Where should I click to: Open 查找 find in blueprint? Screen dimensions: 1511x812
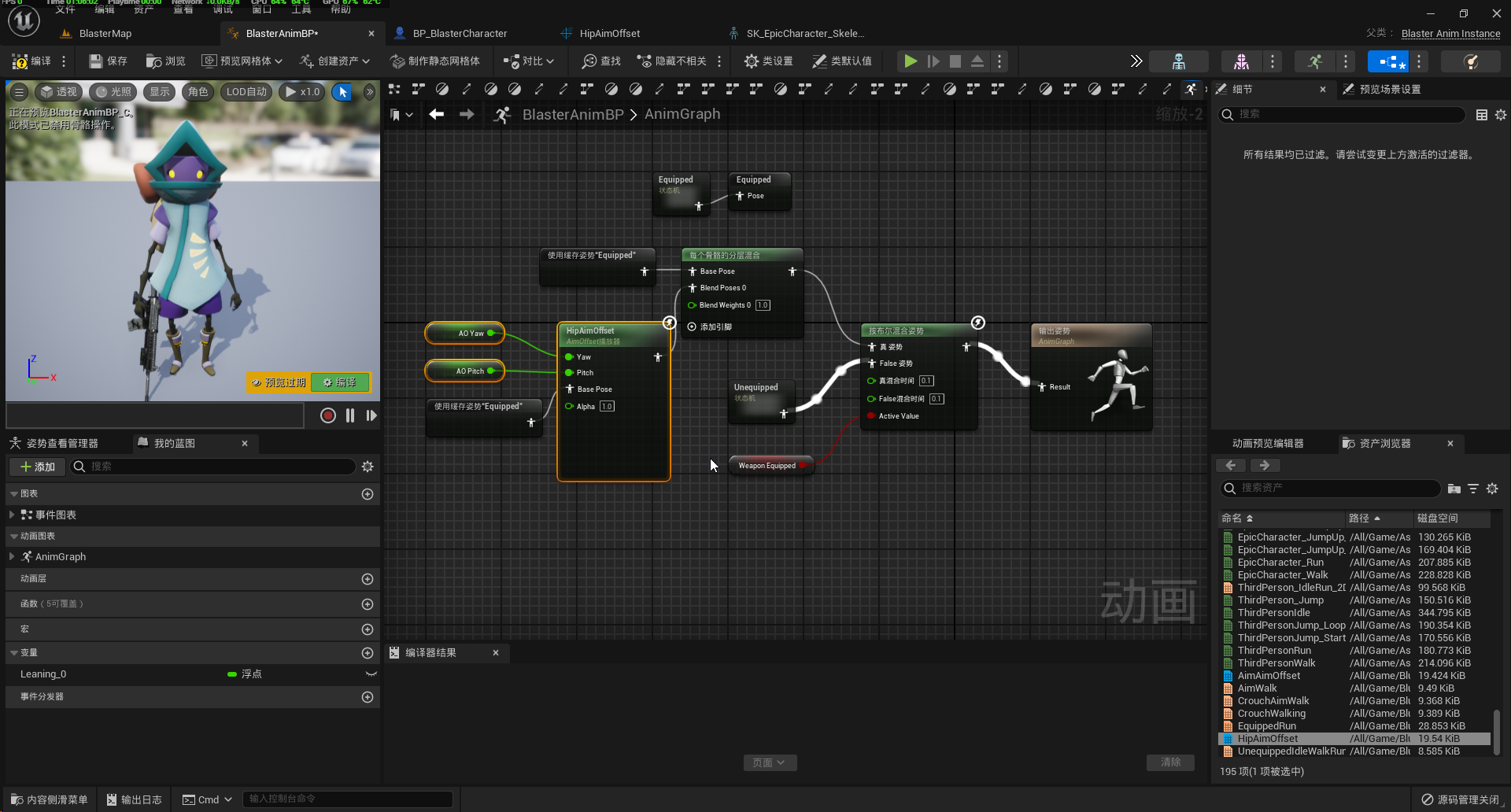601,61
